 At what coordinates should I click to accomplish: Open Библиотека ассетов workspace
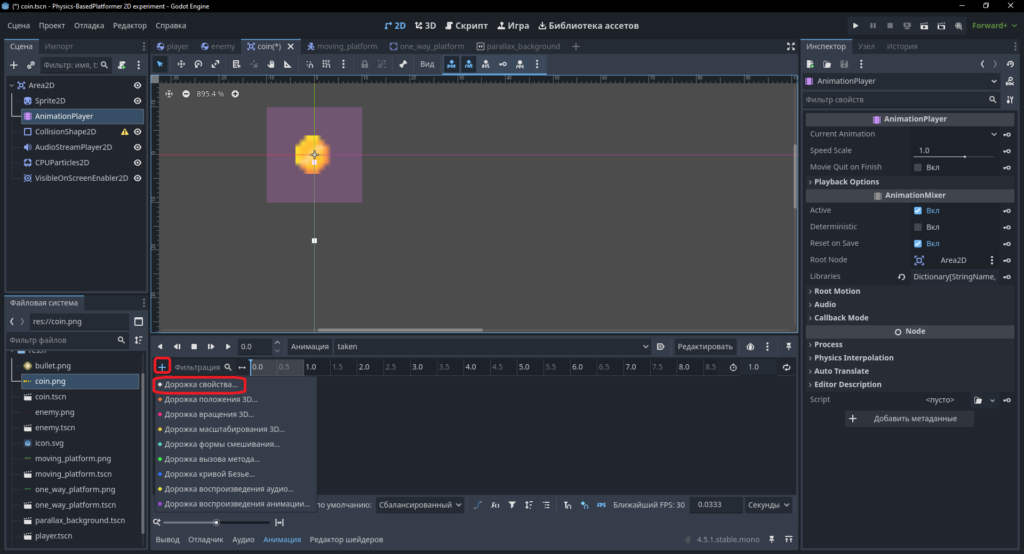(588, 25)
